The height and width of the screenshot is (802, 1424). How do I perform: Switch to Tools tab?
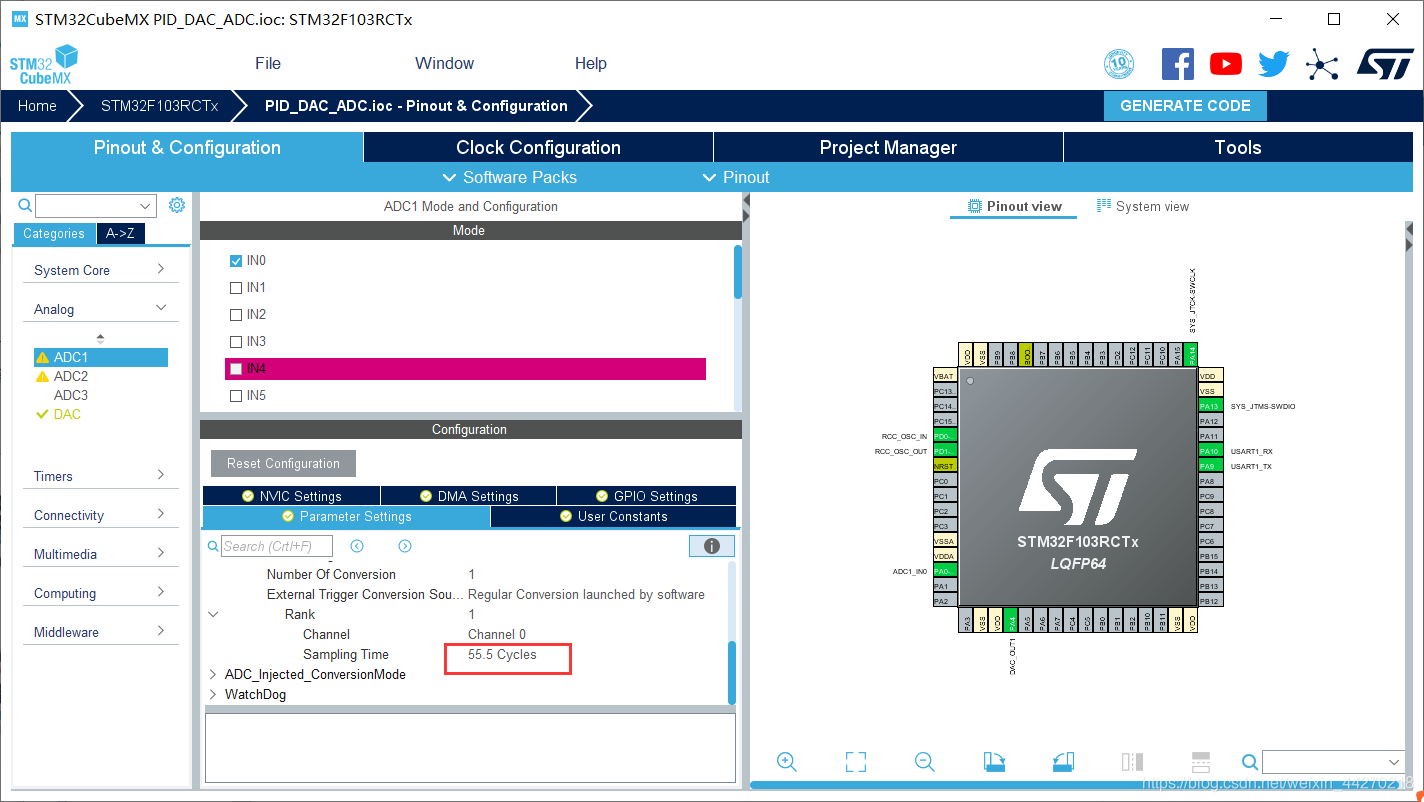coord(1238,147)
